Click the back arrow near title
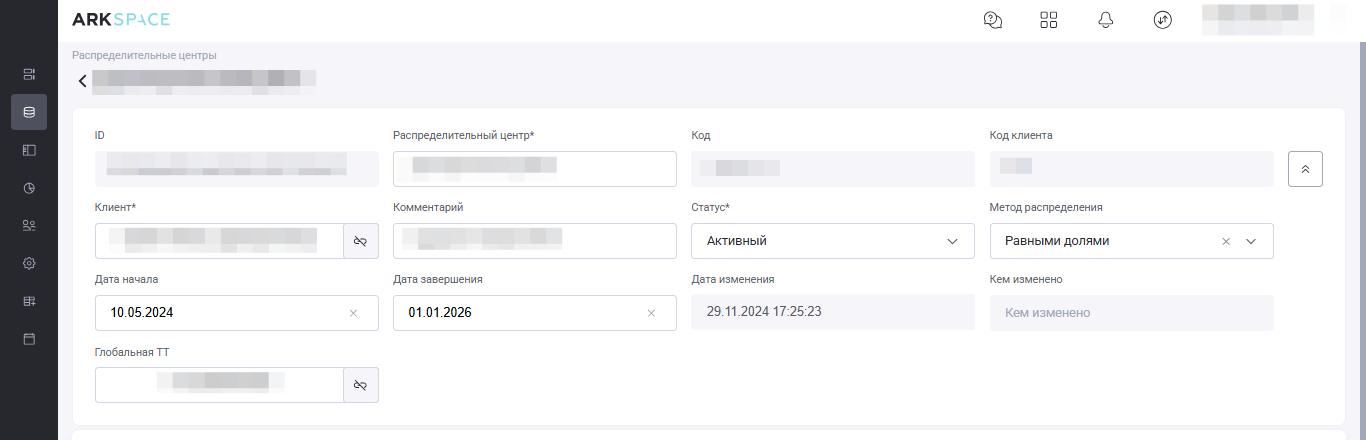Viewport: 1366px width, 440px height. 83,81
